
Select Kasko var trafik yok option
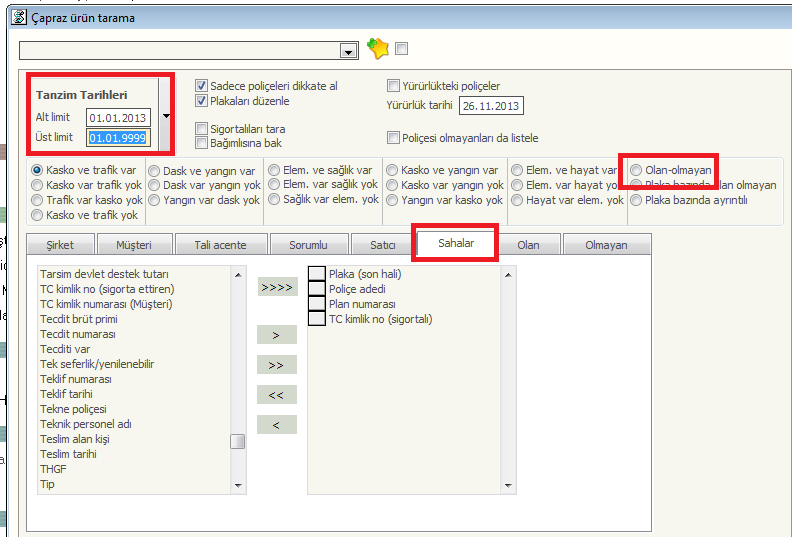[x=38, y=185]
